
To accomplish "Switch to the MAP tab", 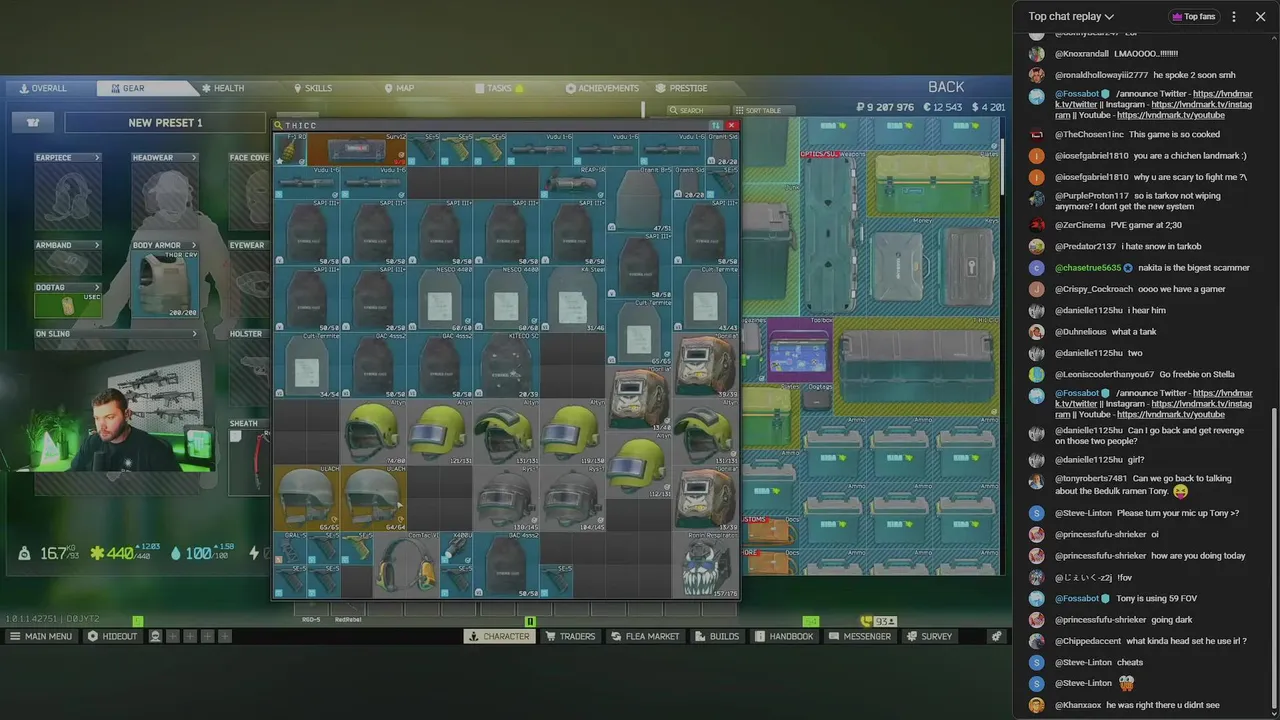I will pyautogui.click(x=399, y=88).
